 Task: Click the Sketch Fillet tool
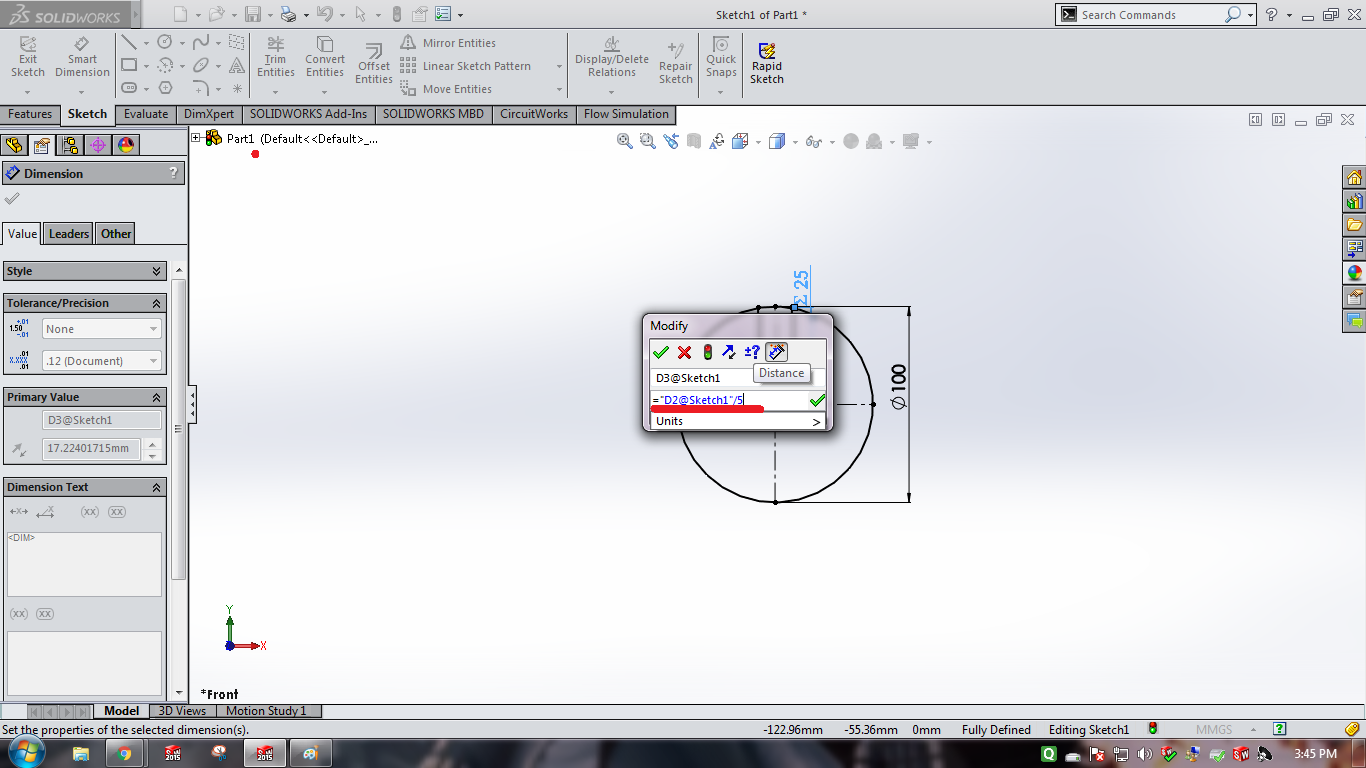click(x=201, y=88)
